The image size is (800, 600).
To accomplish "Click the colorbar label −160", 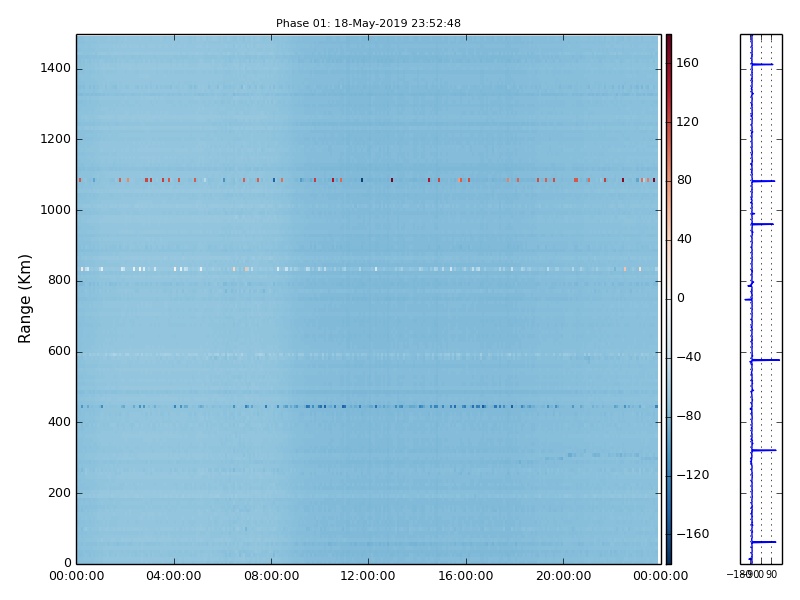I will tap(693, 534).
